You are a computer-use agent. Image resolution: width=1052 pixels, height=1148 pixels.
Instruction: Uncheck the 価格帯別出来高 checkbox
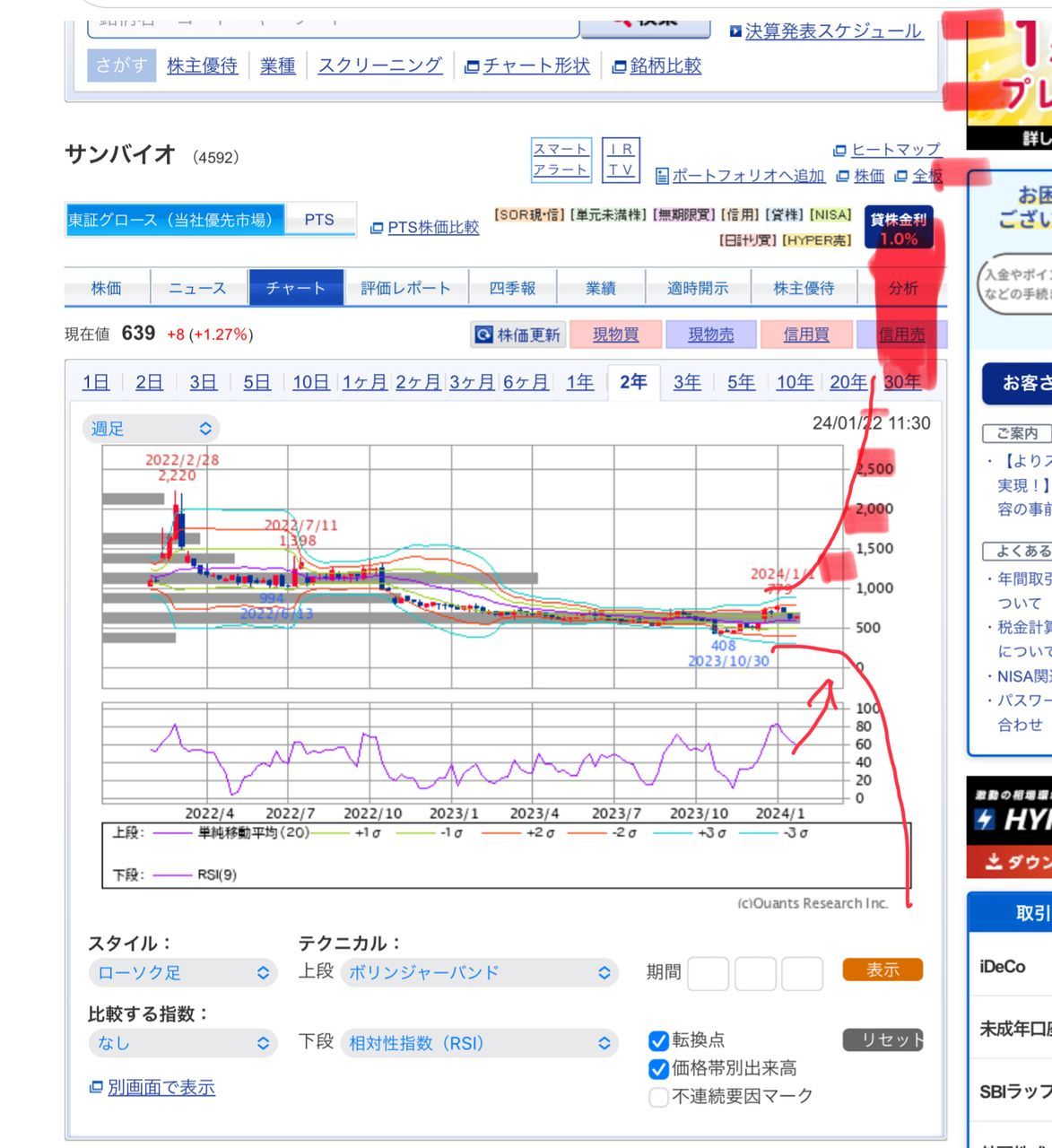(x=658, y=1068)
